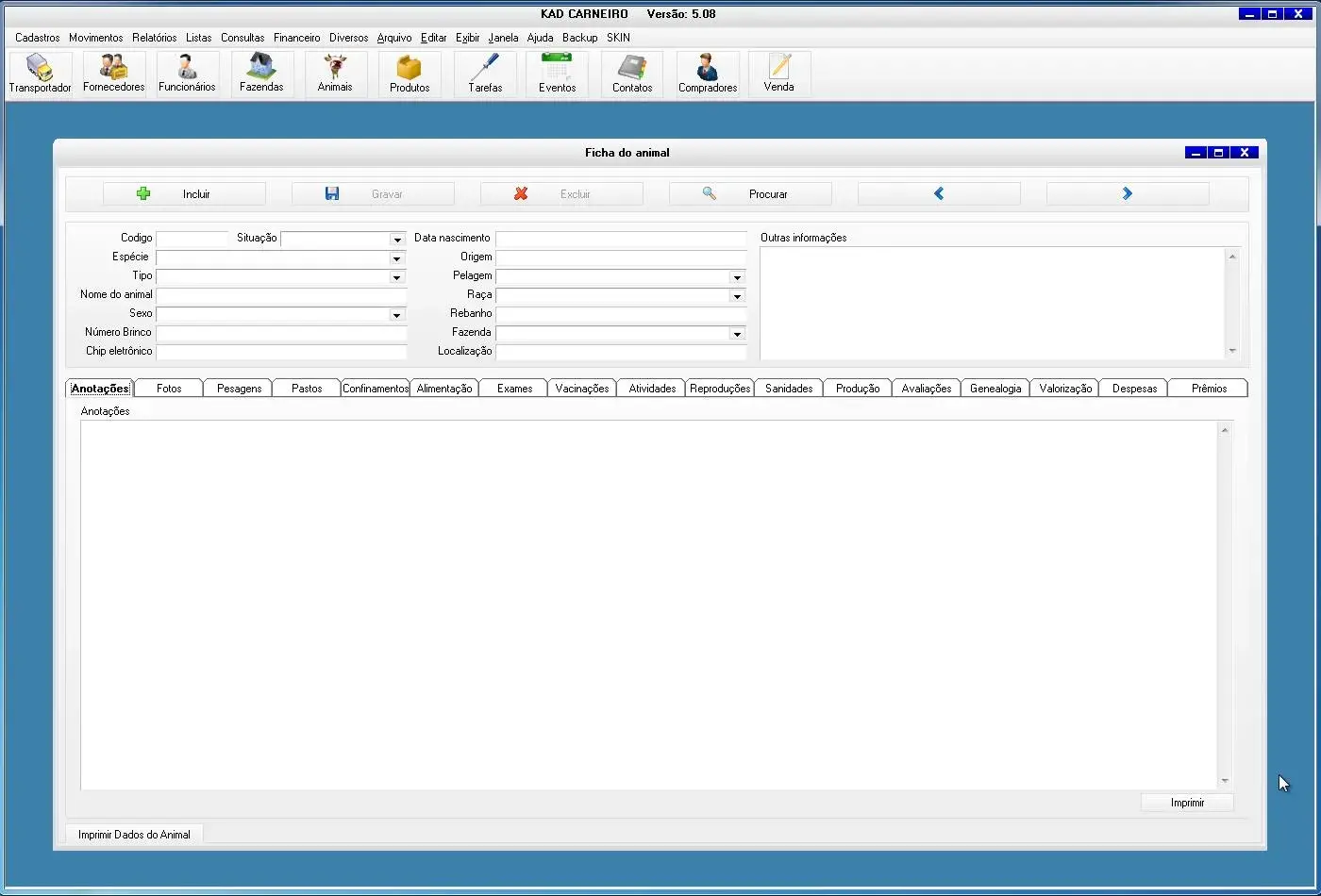
Task: Open the Fazenda field dropdown
Action: (x=737, y=334)
